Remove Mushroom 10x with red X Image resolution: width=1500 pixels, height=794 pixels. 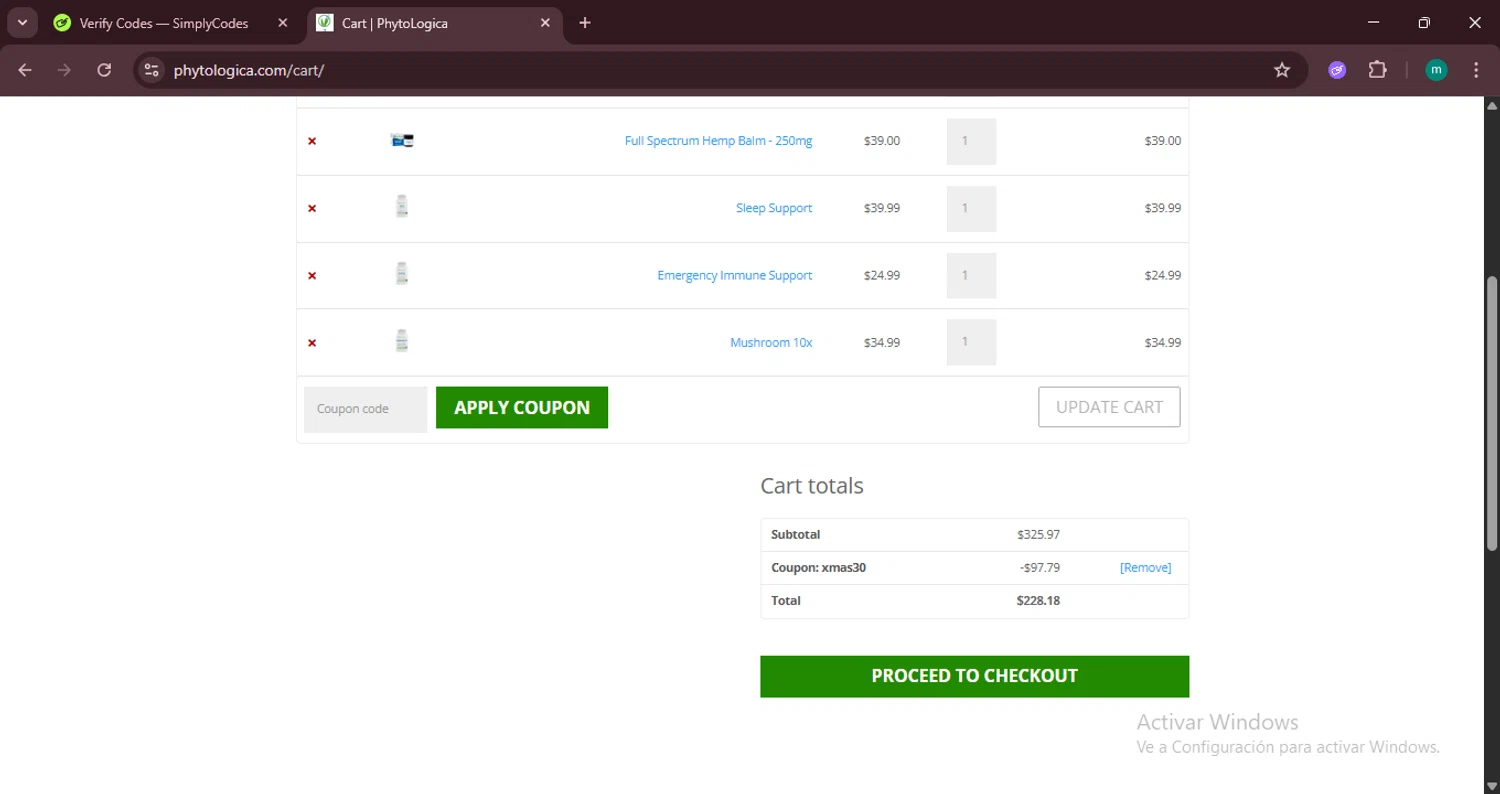tap(312, 343)
